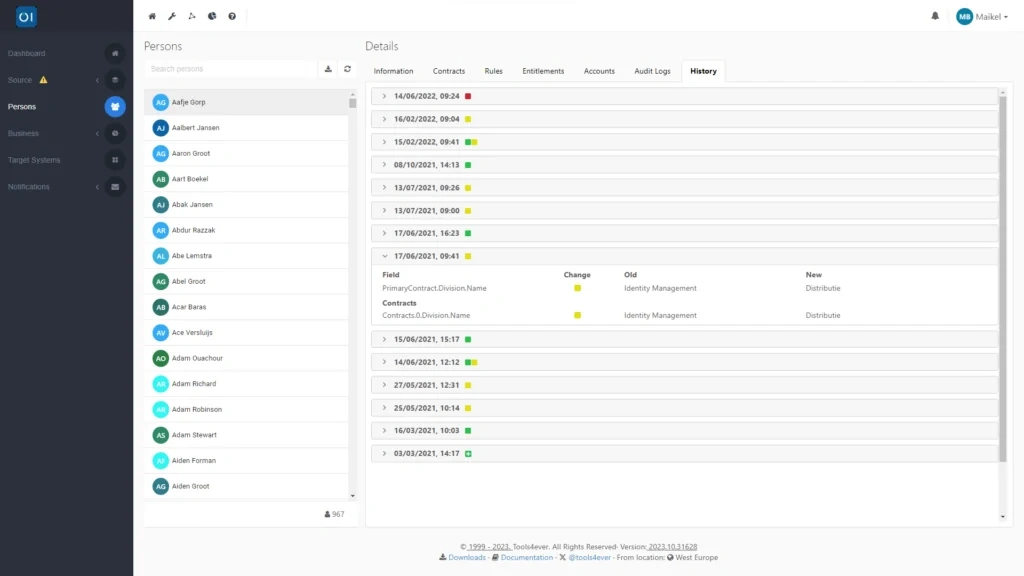Open the reports pie-chart icon
The width and height of the screenshot is (1024, 576).
tap(212, 16)
